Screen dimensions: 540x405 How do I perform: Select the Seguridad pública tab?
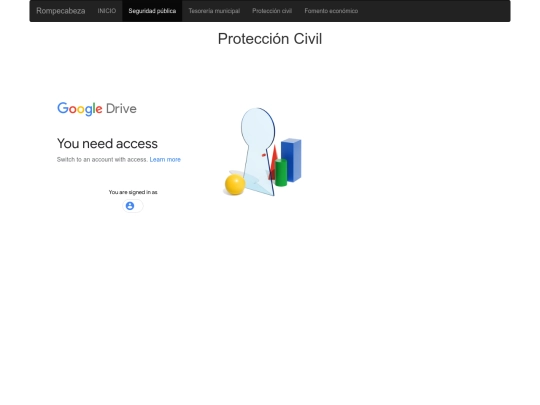click(152, 11)
